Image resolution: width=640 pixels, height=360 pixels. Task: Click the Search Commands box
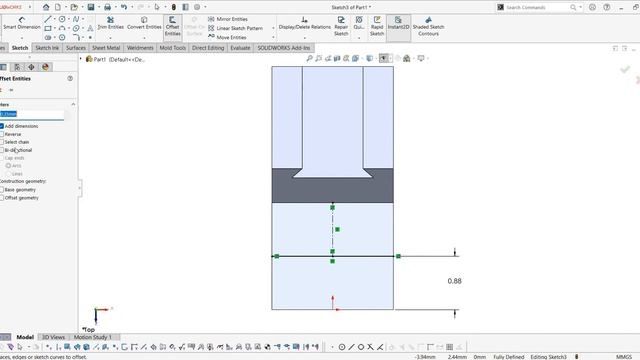[537, 7]
